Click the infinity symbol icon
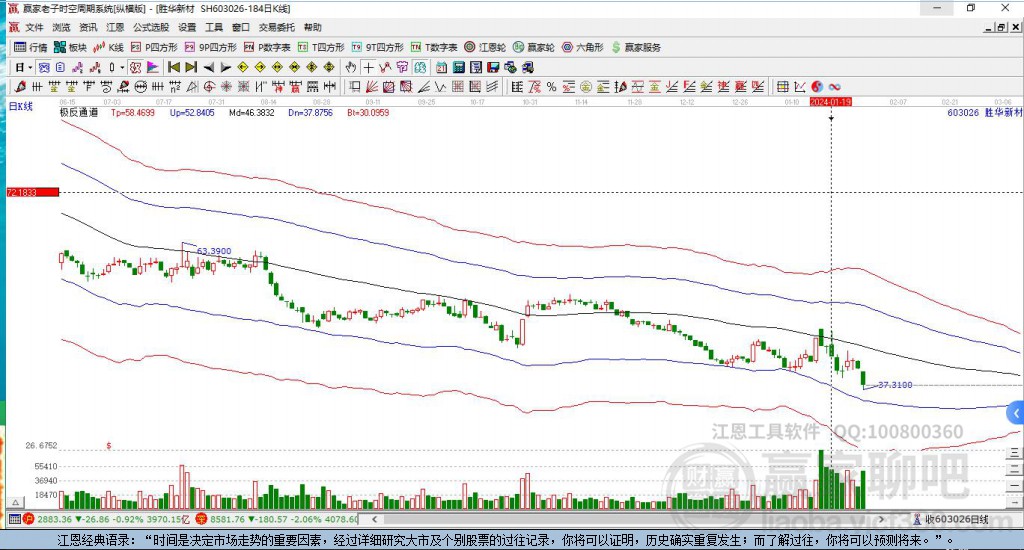 834,86
